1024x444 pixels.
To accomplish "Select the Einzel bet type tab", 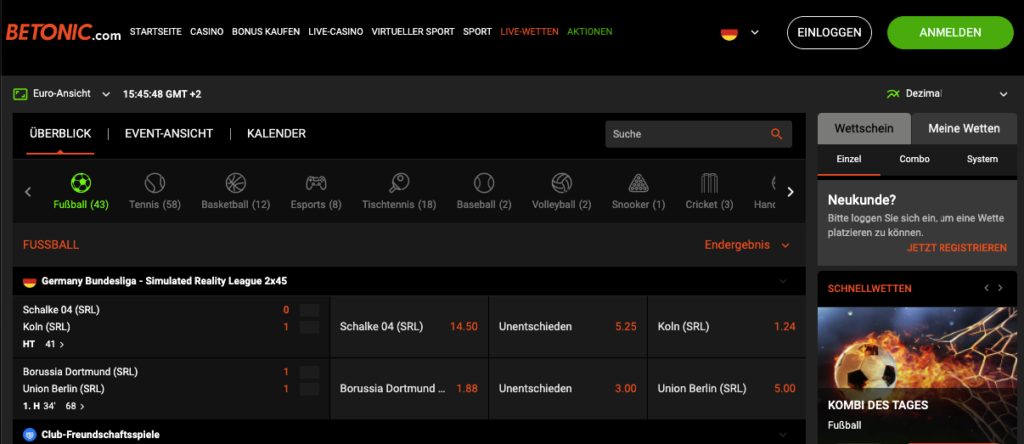I will [x=849, y=159].
